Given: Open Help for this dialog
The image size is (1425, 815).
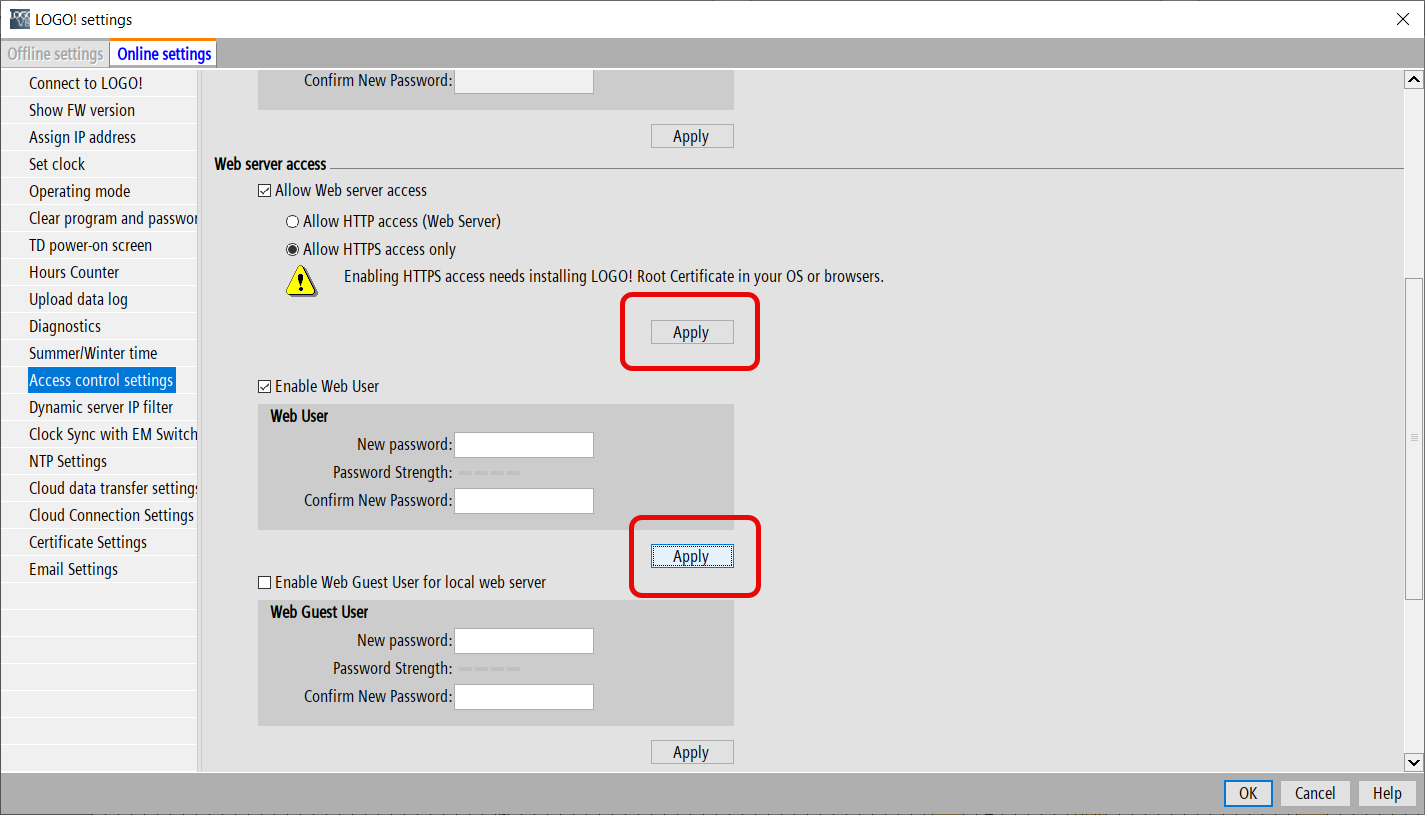Looking at the screenshot, I should click(x=1387, y=793).
